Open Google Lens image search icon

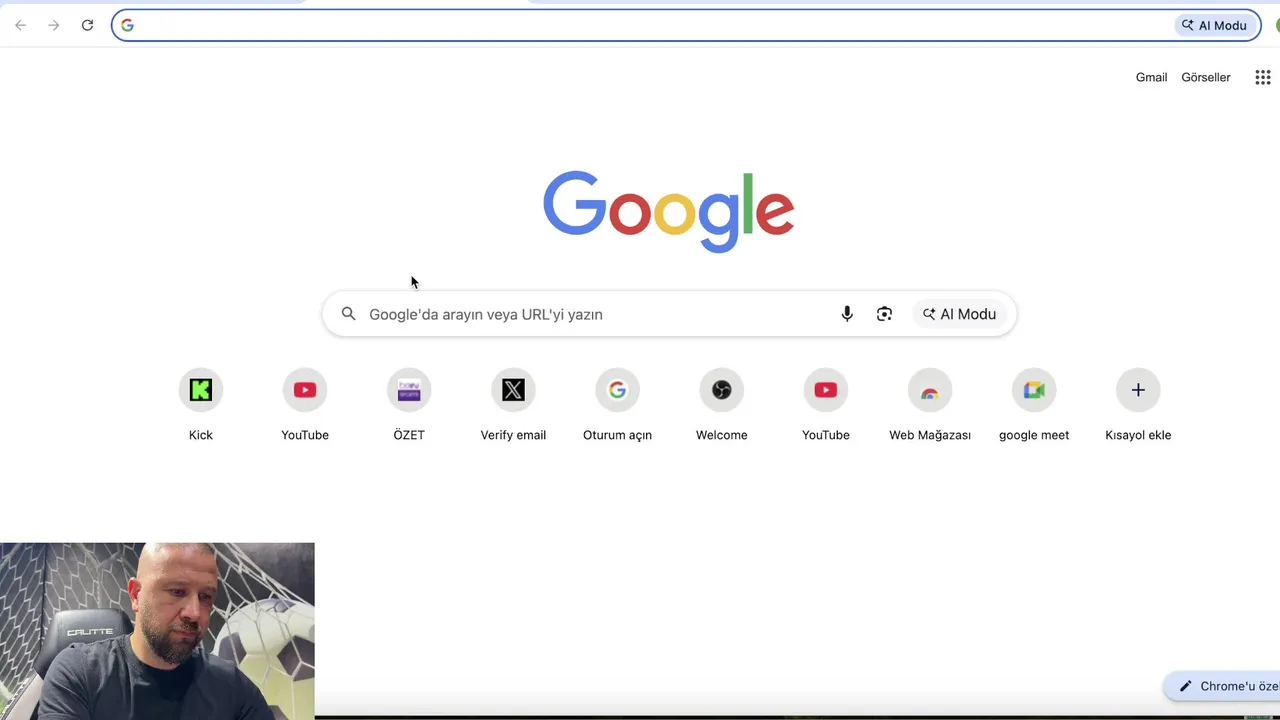click(x=884, y=314)
